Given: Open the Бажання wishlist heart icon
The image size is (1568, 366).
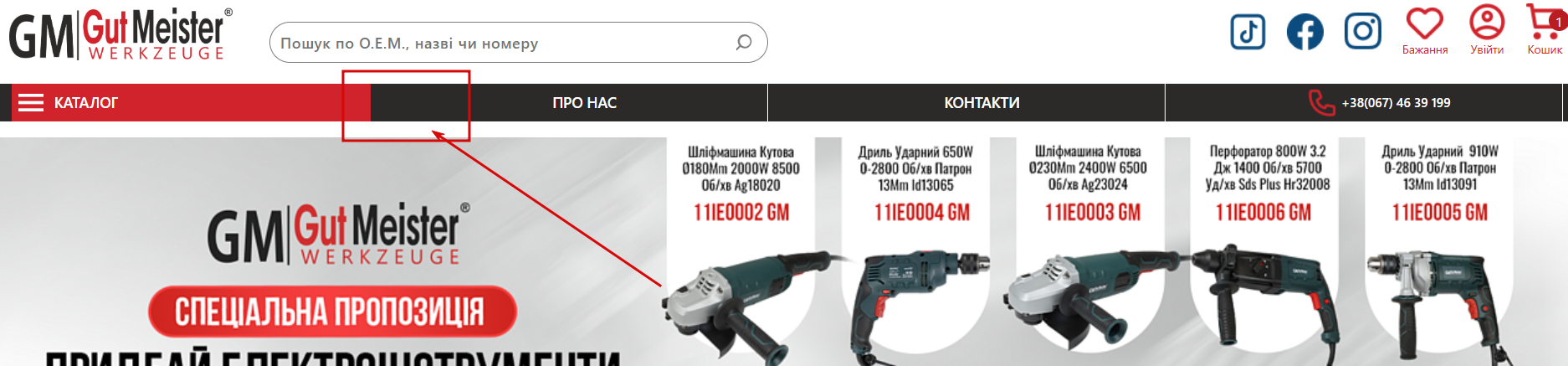Looking at the screenshot, I should pyautogui.click(x=1425, y=23).
